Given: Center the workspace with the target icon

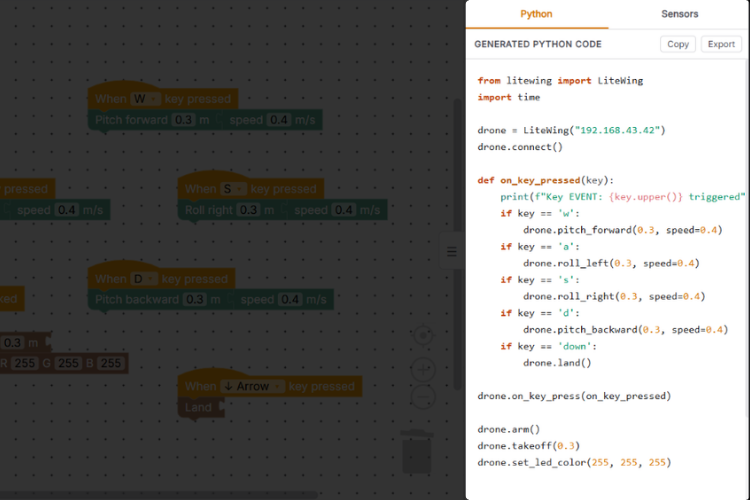Looking at the screenshot, I should 423,336.
